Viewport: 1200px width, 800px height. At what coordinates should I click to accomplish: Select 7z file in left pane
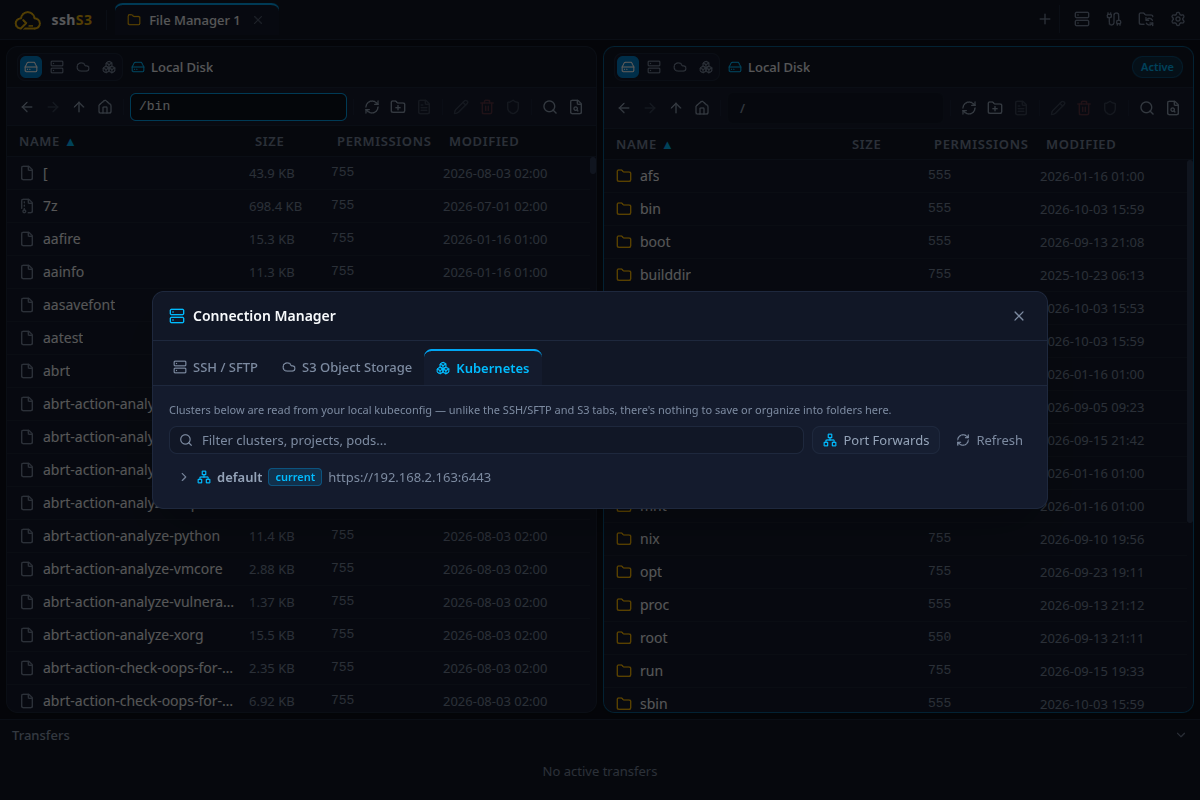point(300,206)
